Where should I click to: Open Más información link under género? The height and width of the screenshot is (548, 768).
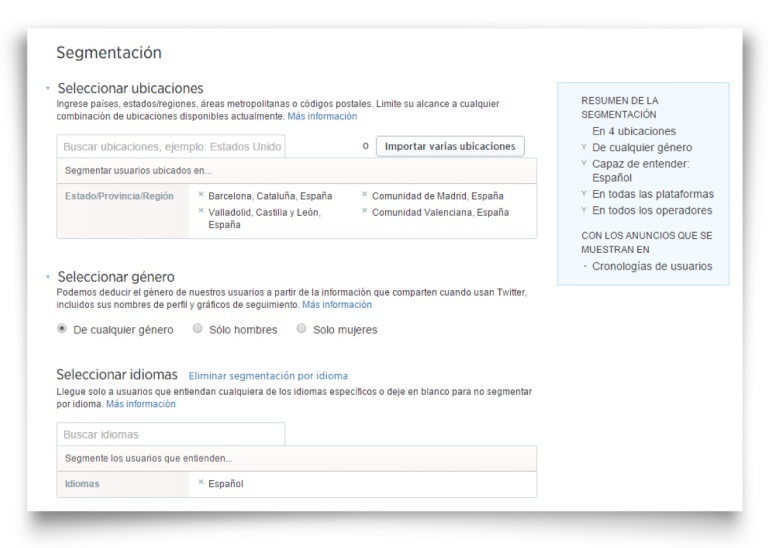pyautogui.click(x=337, y=305)
